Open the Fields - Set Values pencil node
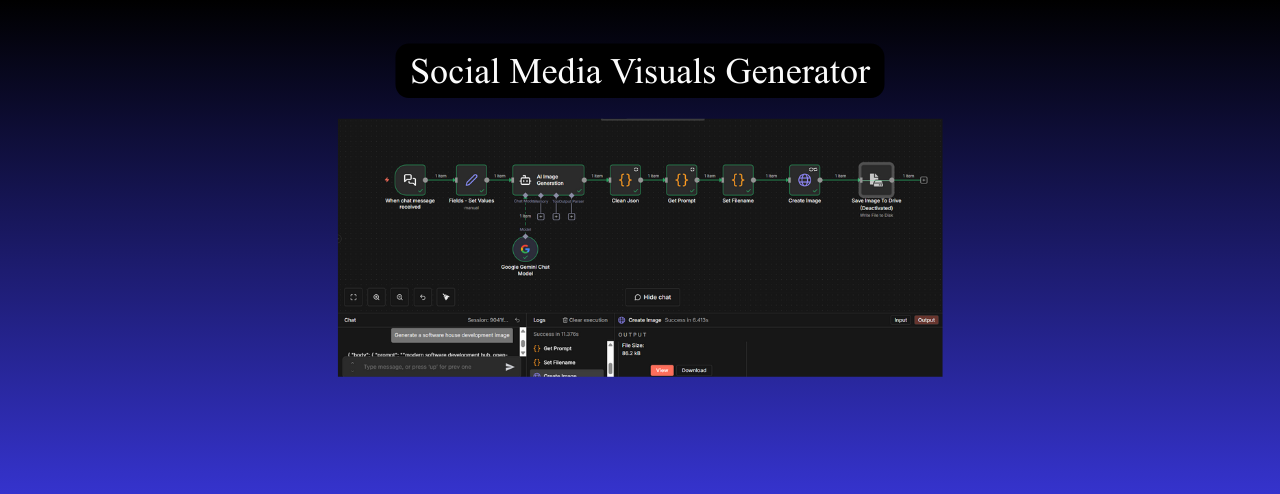Image resolution: width=1280 pixels, height=494 pixels. [471, 180]
